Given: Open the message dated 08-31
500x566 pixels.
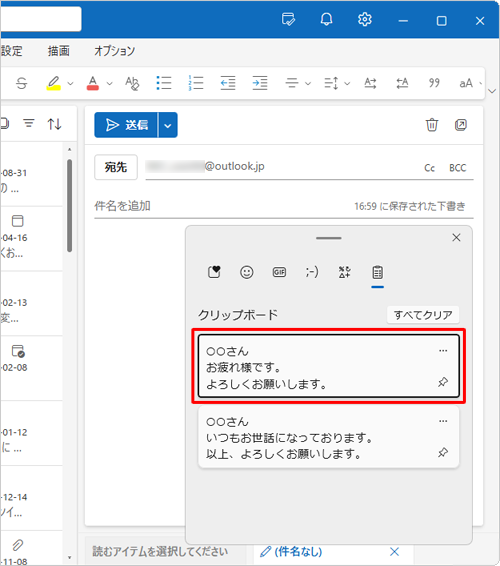Looking at the screenshot, I should [x=31, y=174].
